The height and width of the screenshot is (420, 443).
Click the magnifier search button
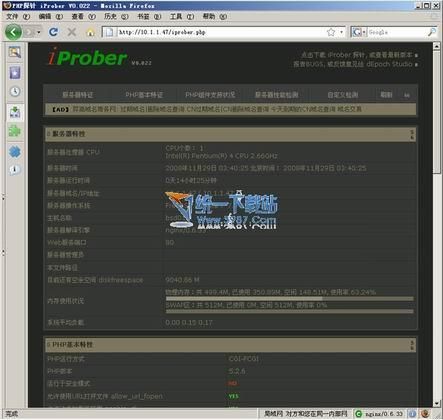pos(432,32)
